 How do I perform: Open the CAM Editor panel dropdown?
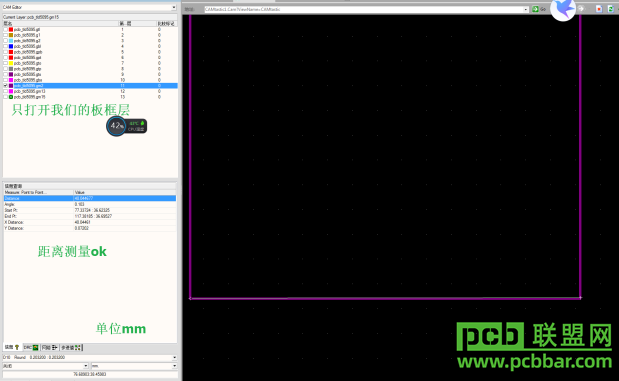174,8
